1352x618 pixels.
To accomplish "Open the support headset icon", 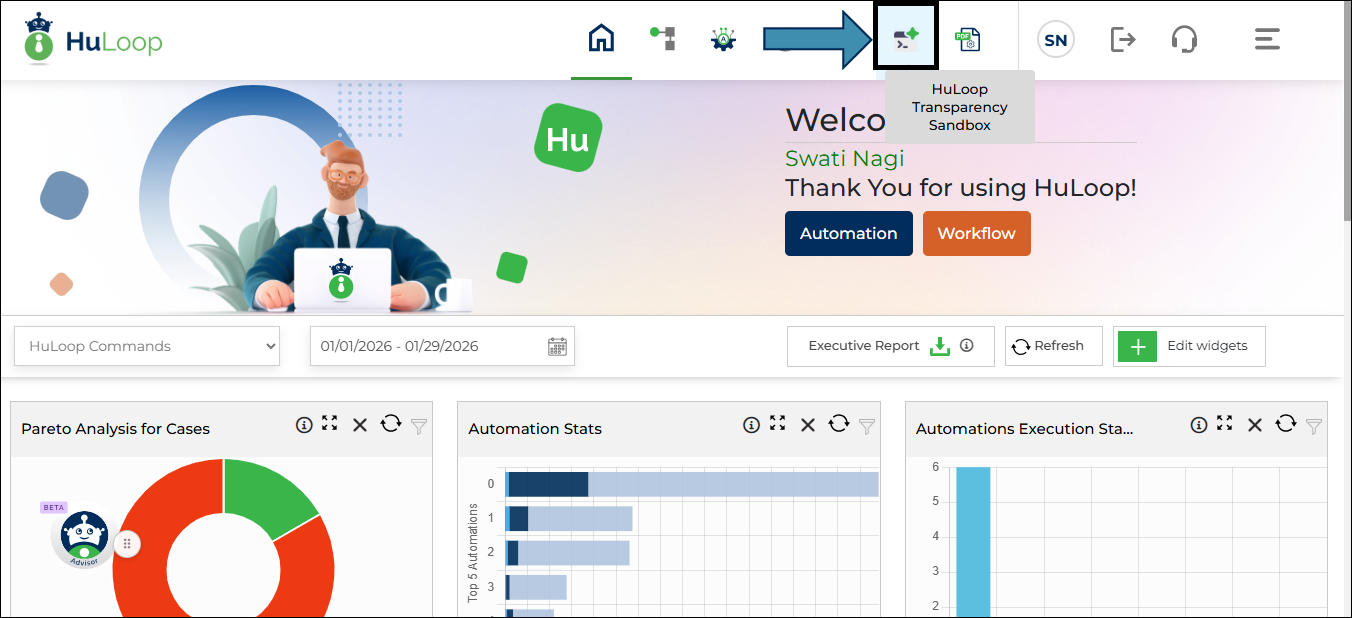I will tap(1184, 39).
